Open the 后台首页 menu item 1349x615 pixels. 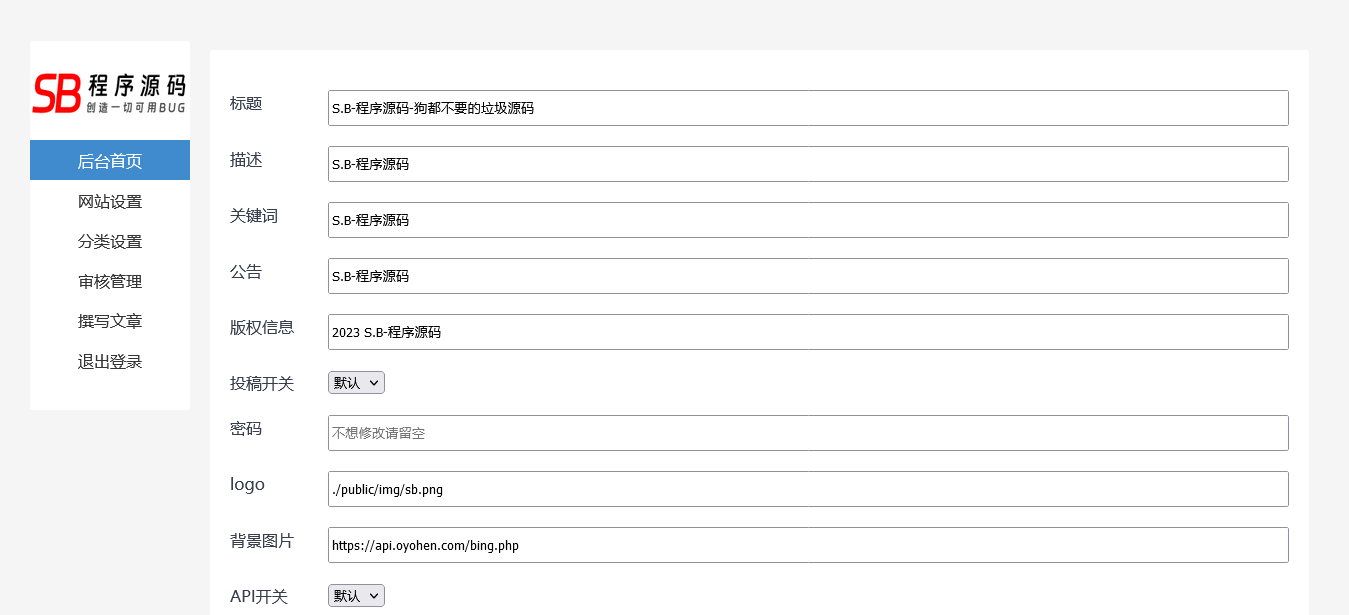click(x=110, y=161)
